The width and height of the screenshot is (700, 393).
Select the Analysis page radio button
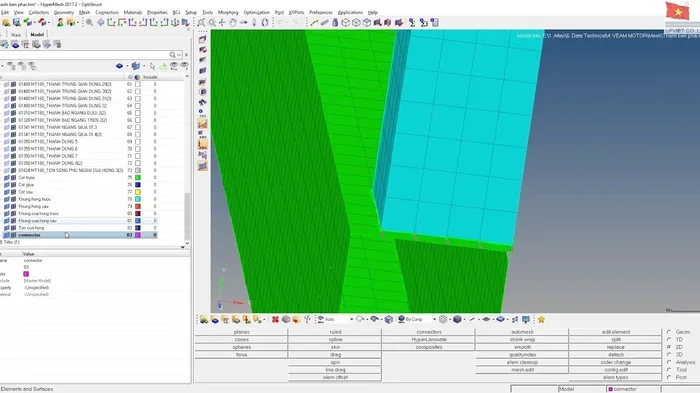pos(669,362)
